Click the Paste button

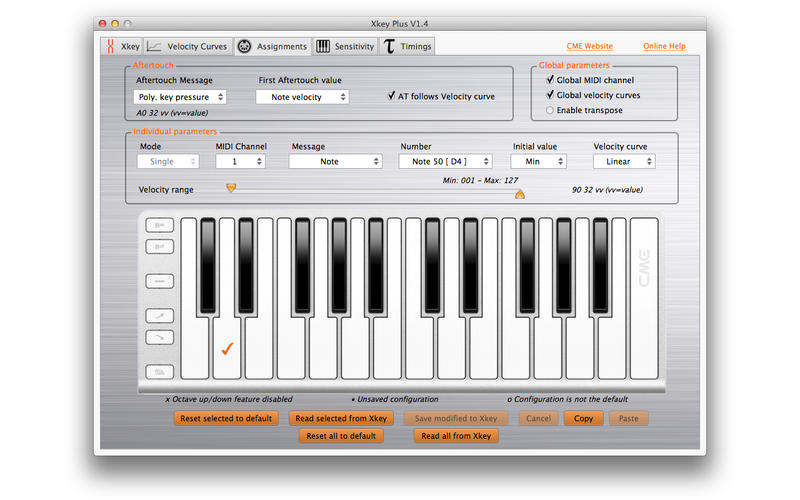(x=629, y=418)
